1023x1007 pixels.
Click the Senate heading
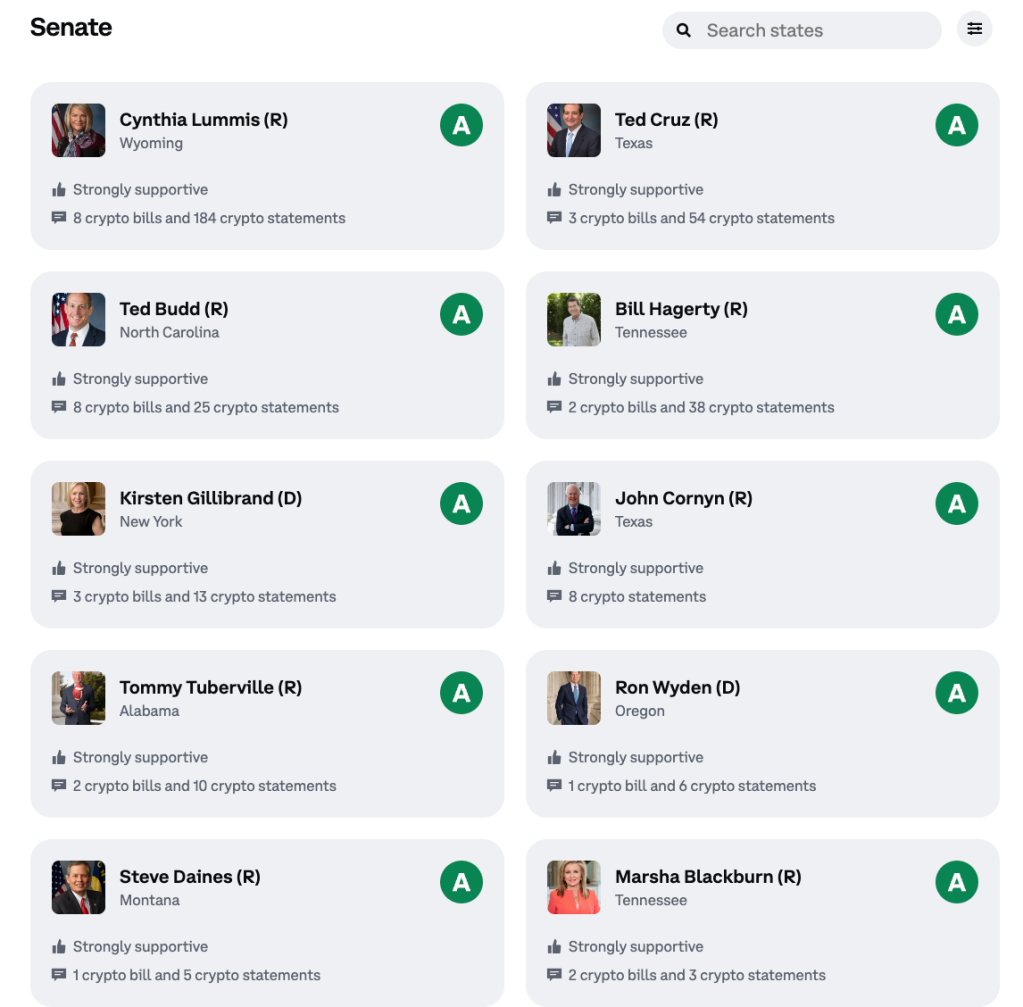(71, 27)
